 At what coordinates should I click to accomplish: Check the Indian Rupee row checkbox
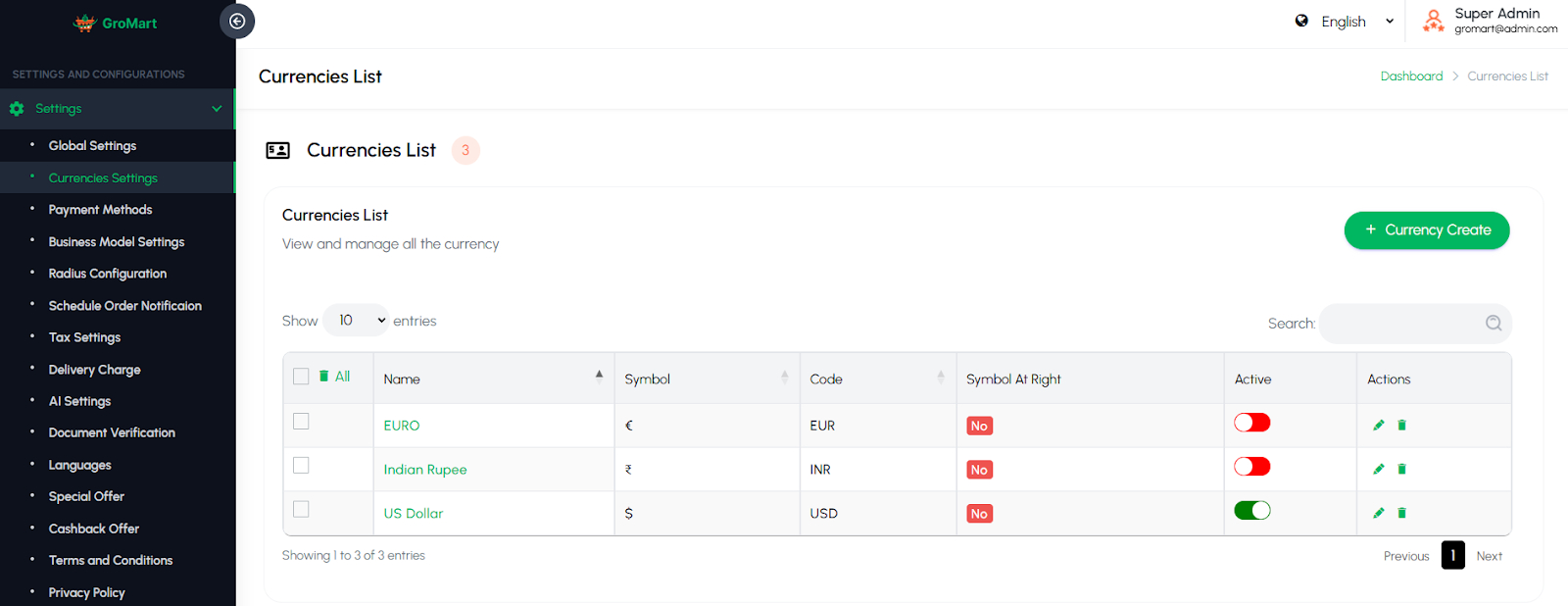[x=301, y=466]
